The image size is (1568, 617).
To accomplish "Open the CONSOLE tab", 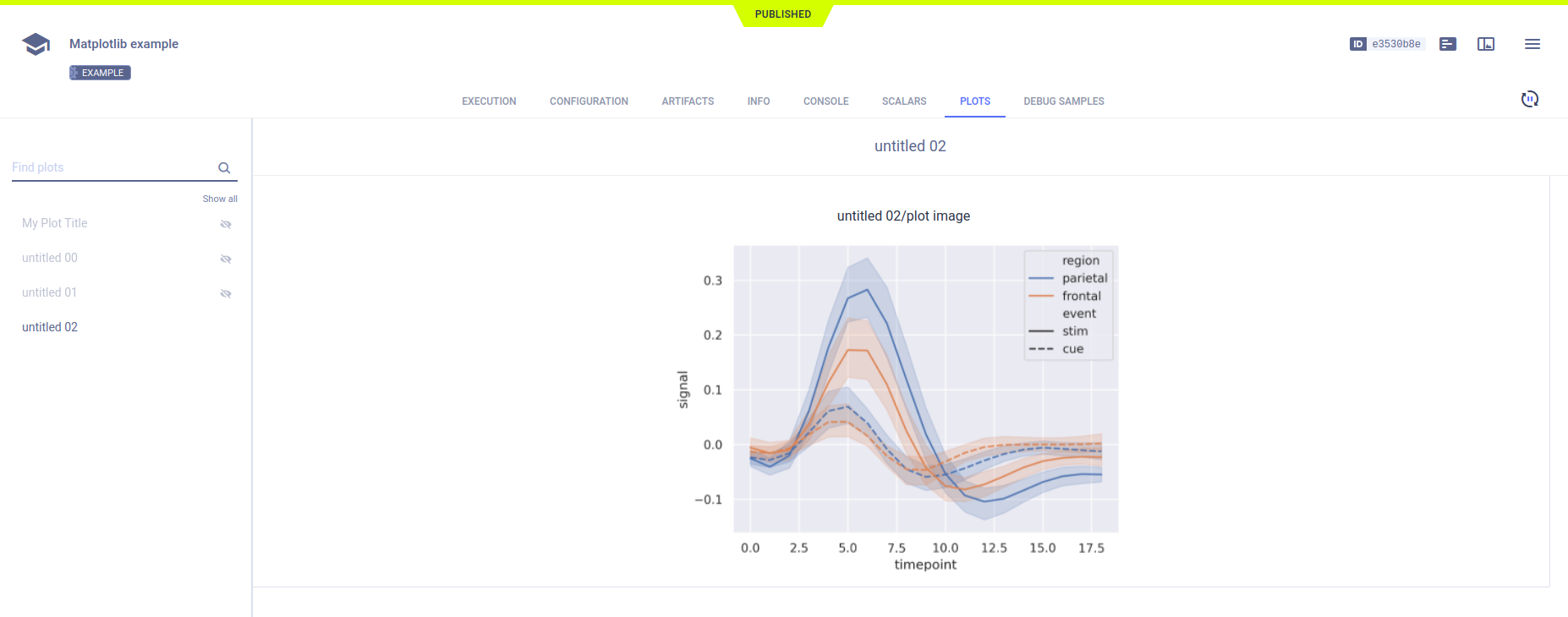I will click(825, 101).
